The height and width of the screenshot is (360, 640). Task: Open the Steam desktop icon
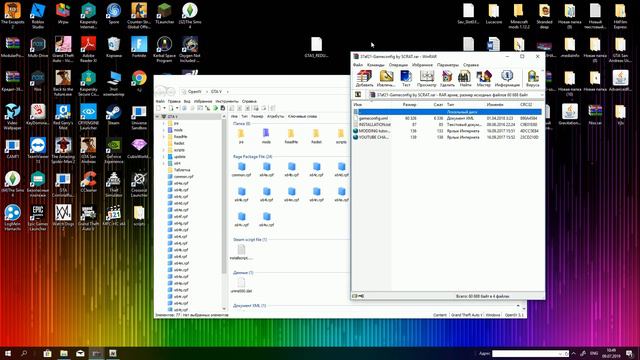(x=113, y=115)
